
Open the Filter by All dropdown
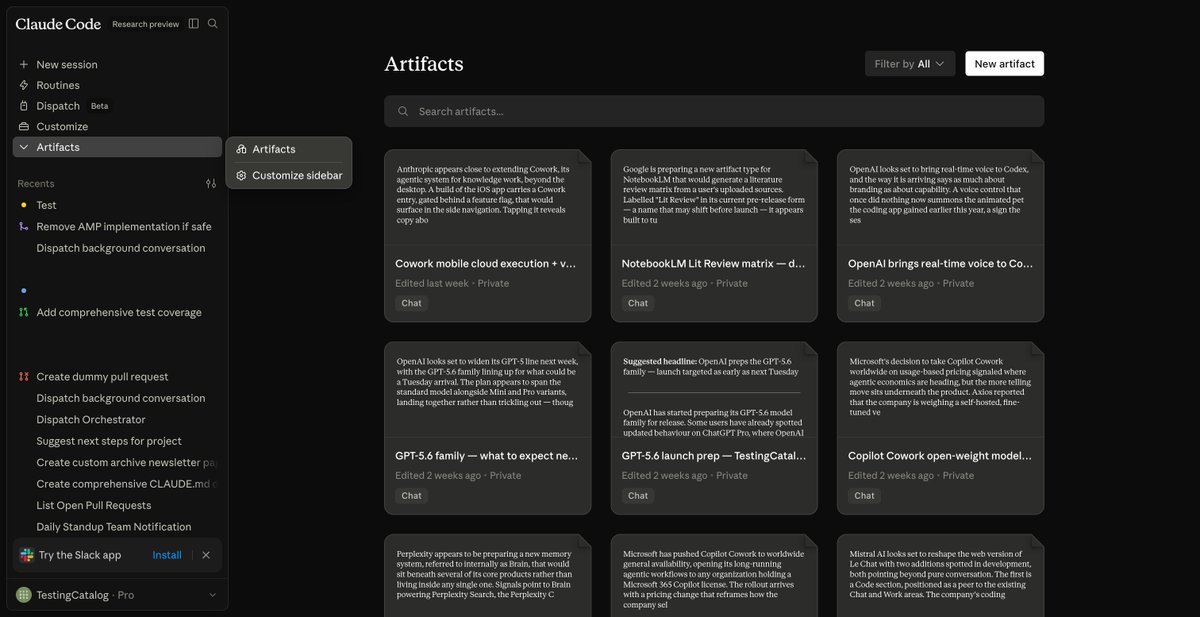pos(910,64)
